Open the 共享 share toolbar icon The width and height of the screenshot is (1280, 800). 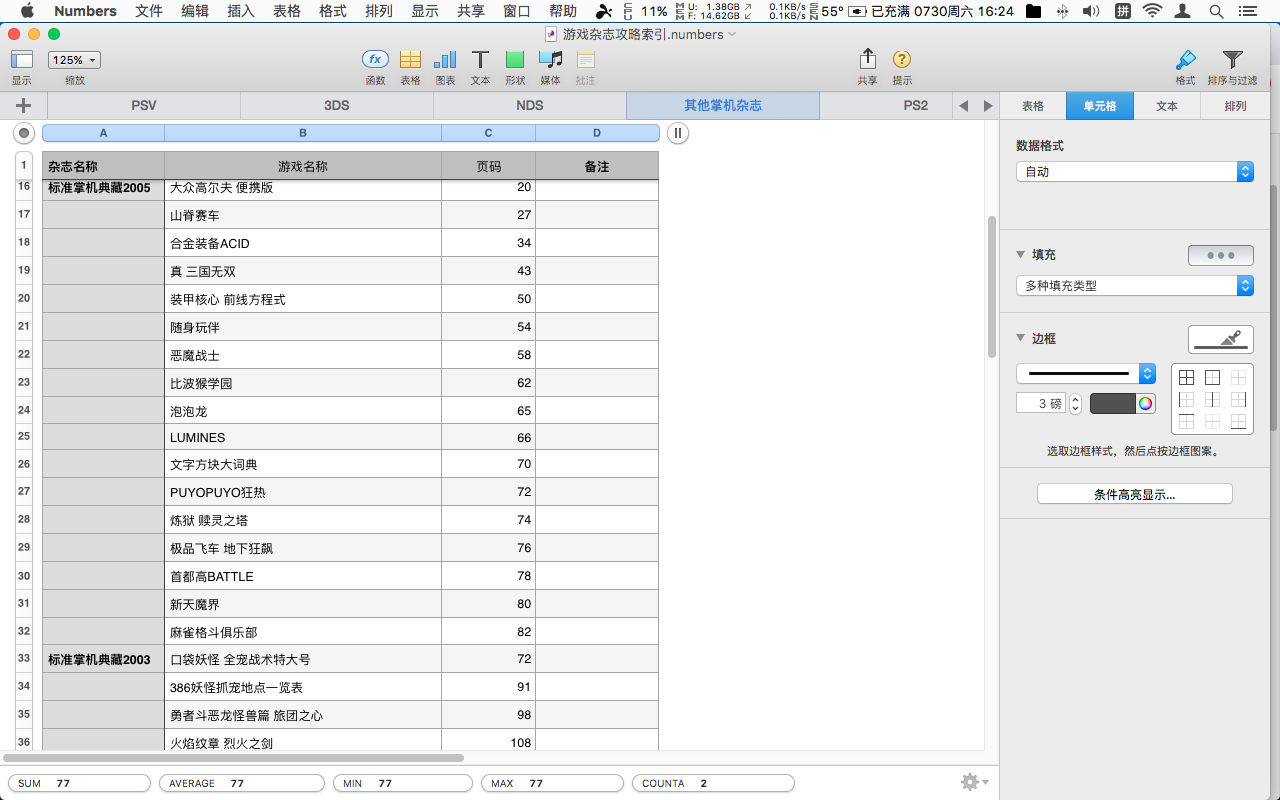(x=867, y=59)
